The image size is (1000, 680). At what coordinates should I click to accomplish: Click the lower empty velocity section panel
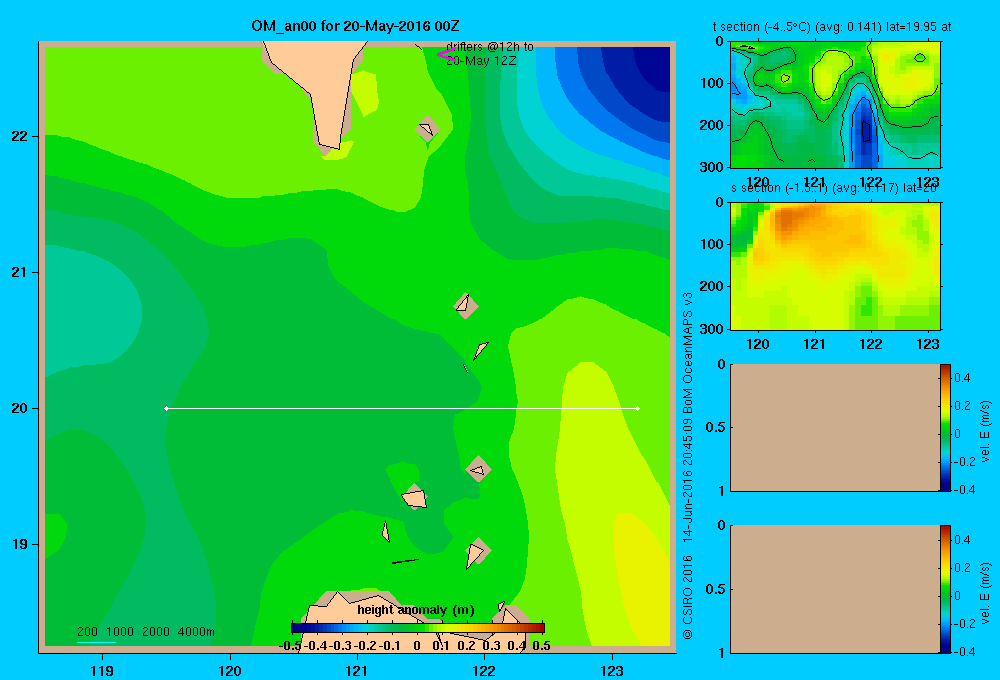point(835,589)
